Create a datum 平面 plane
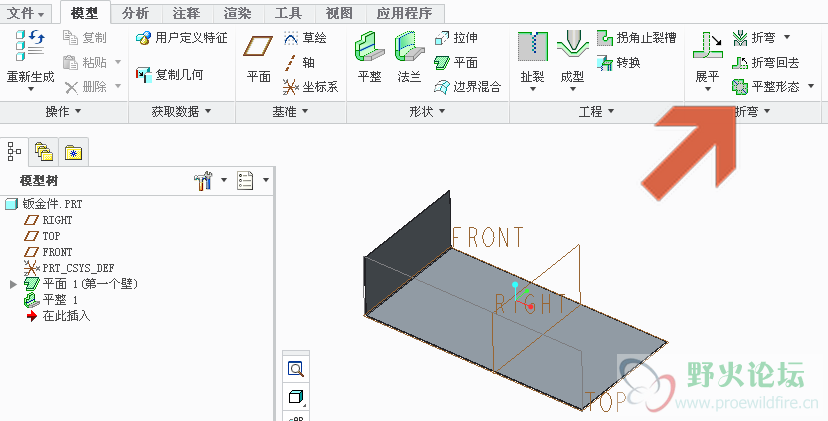Screen dimensions: 828x421 click(x=258, y=58)
